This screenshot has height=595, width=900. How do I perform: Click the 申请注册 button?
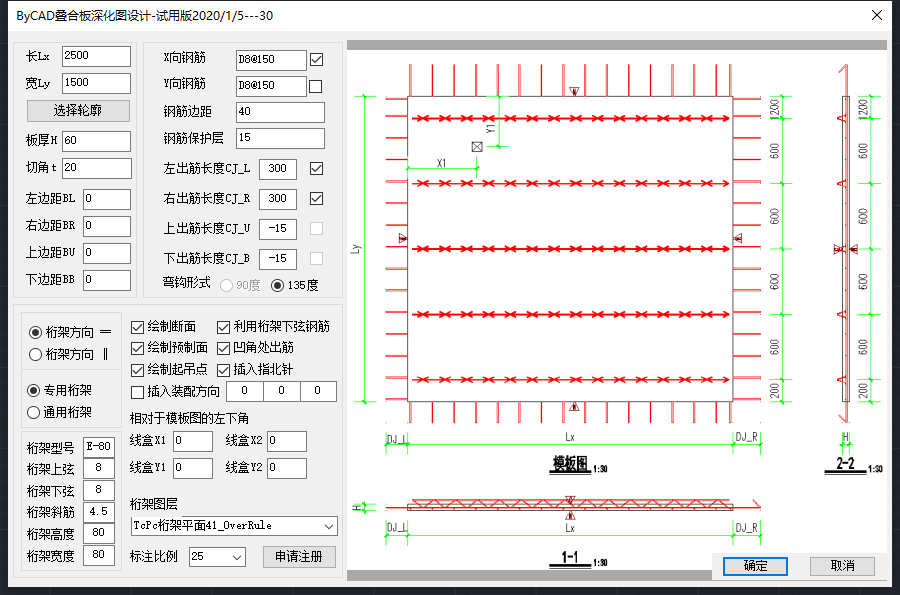coord(299,557)
